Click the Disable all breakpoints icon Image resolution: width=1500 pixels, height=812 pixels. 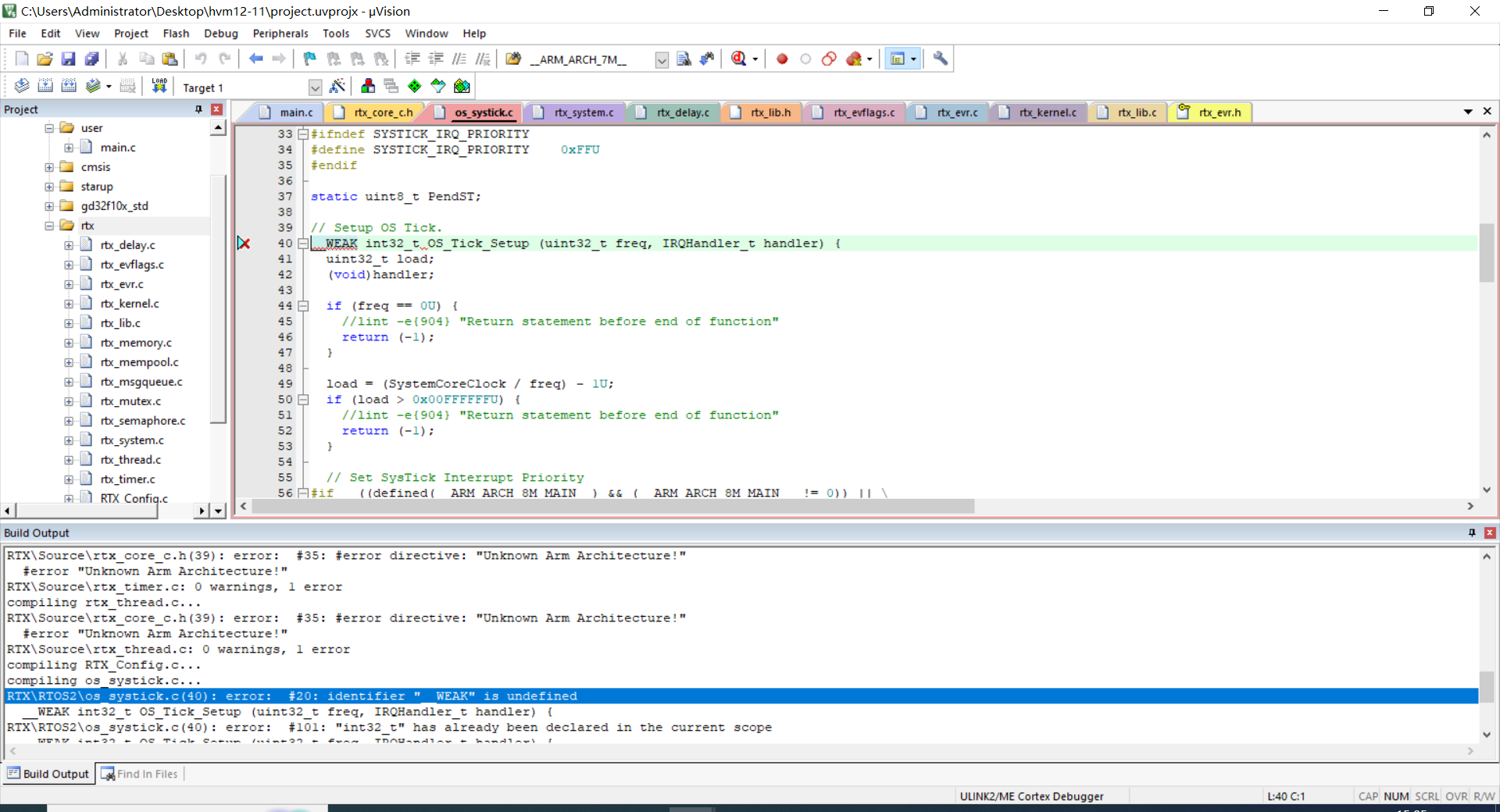tap(829, 59)
